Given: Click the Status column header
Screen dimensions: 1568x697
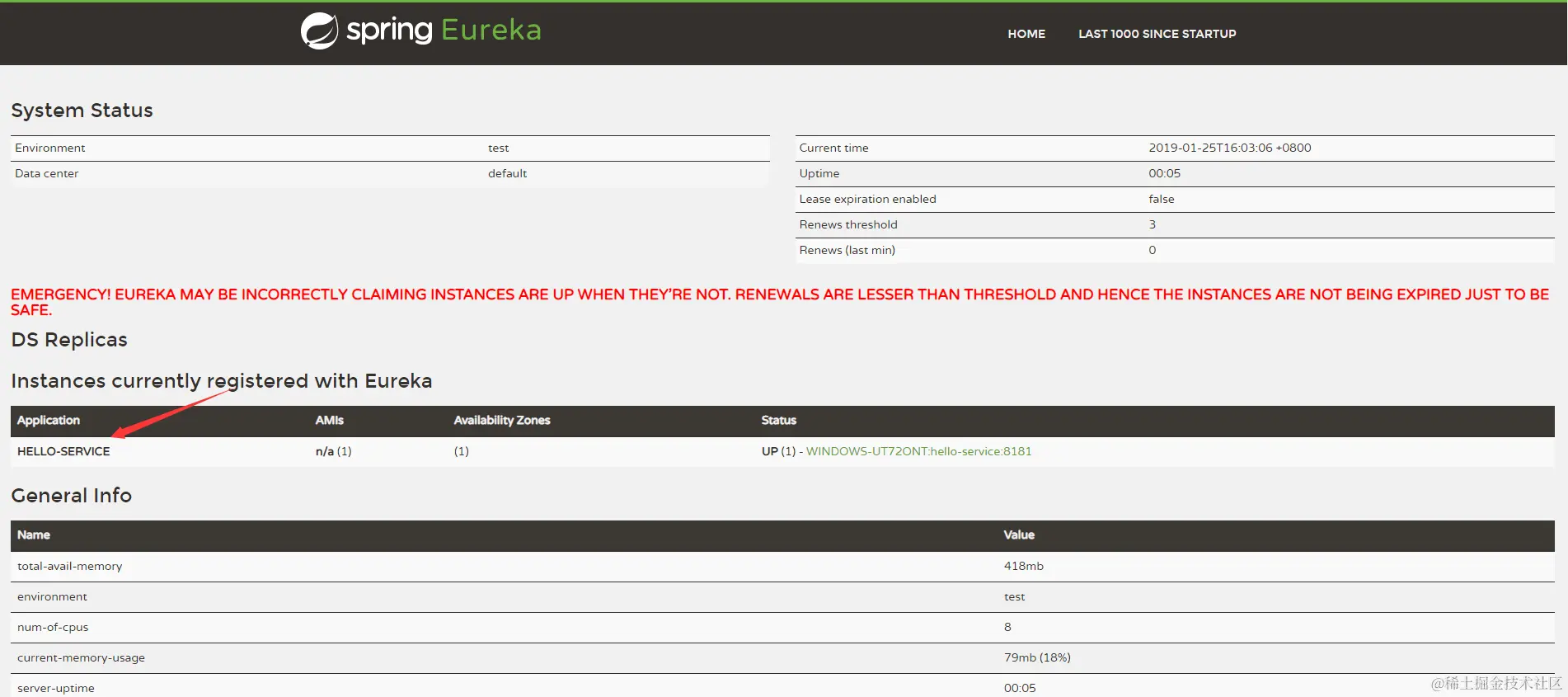Looking at the screenshot, I should point(778,420).
